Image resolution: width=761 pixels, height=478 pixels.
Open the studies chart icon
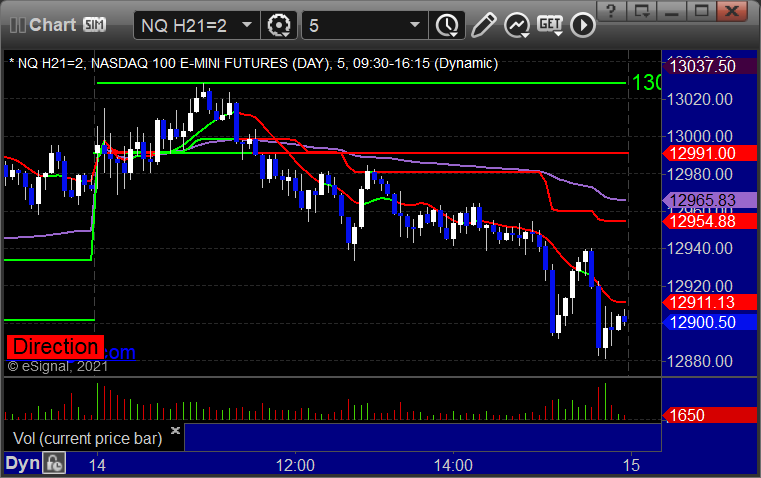[516, 25]
